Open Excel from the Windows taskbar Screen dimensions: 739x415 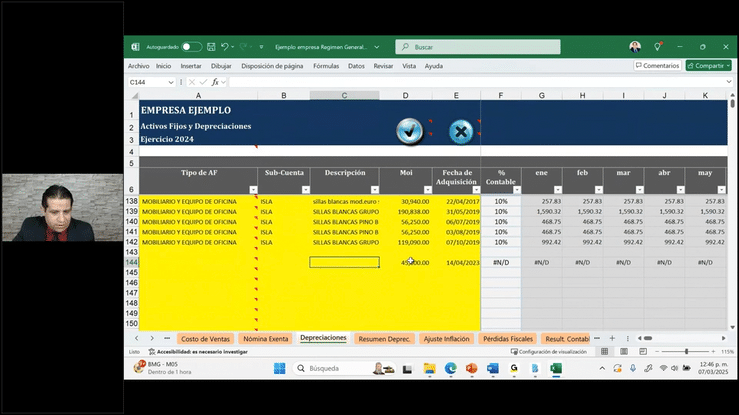point(555,368)
